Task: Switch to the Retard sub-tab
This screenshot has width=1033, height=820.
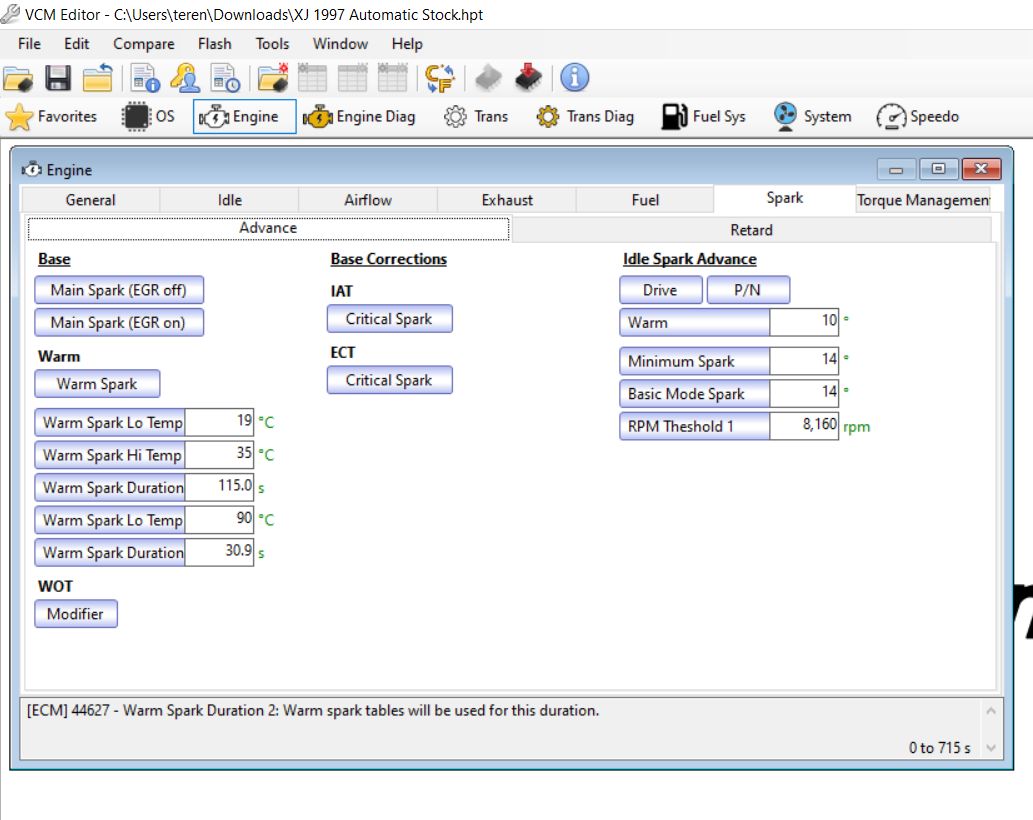Action: coord(751,230)
